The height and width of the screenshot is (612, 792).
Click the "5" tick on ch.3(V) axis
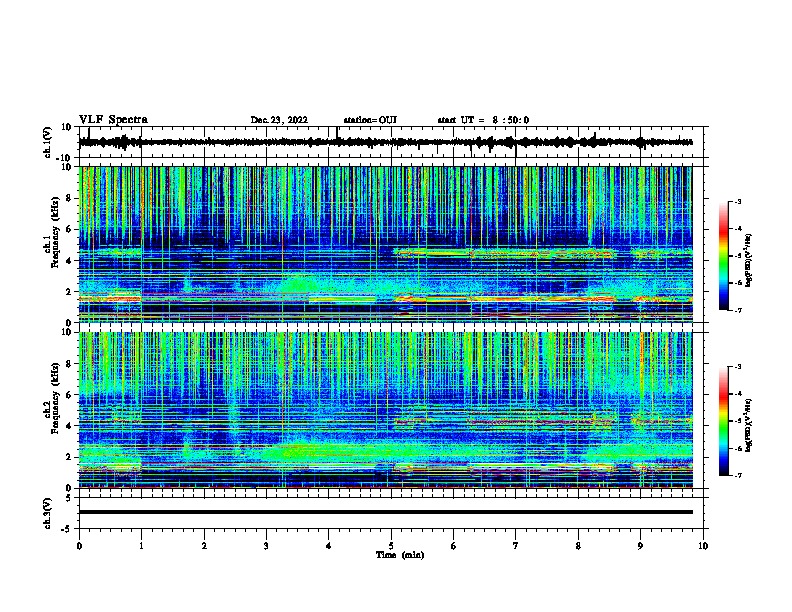[69, 498]
